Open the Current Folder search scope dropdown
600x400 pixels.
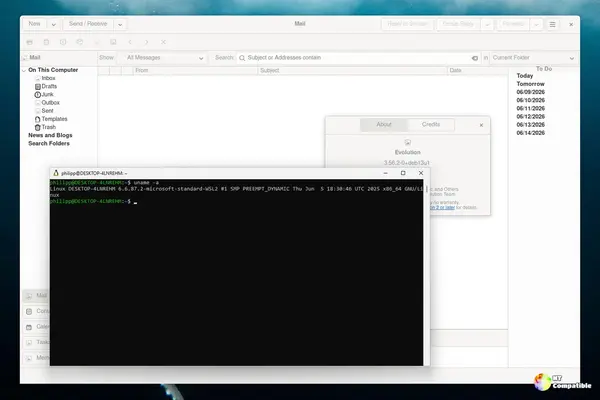(x=533, y=58)
